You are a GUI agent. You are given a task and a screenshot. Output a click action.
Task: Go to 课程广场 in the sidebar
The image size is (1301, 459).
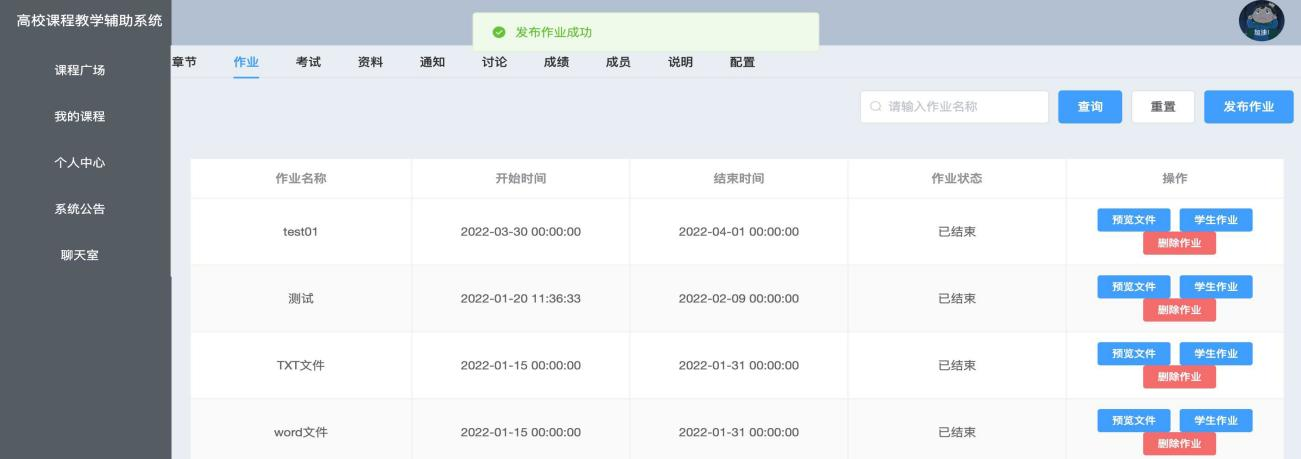[80, 70]
